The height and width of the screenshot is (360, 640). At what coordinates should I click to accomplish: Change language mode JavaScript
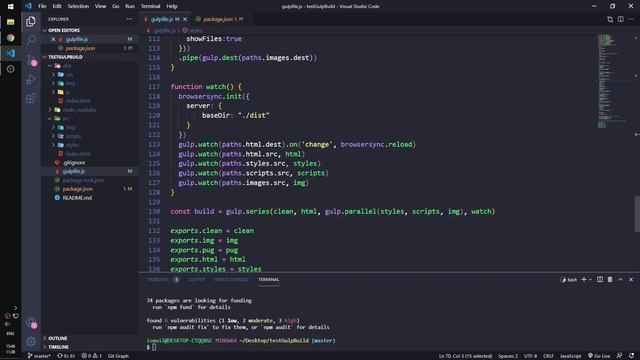pyautogui.click(x=570, y=356)
